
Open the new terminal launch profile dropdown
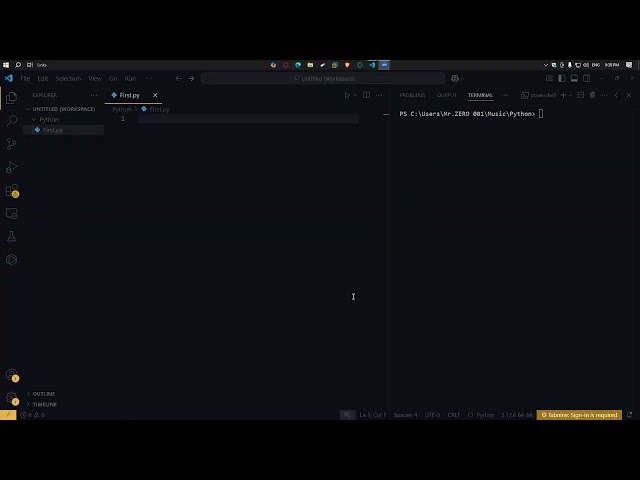coord(571,95)
